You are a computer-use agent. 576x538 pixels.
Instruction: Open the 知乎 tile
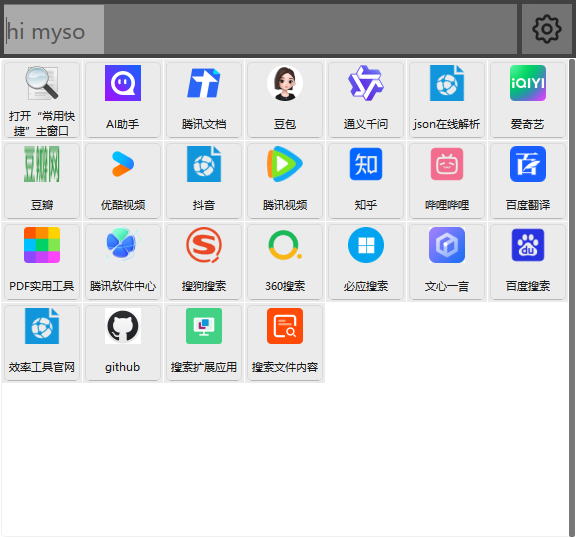[x=366, y=181]
